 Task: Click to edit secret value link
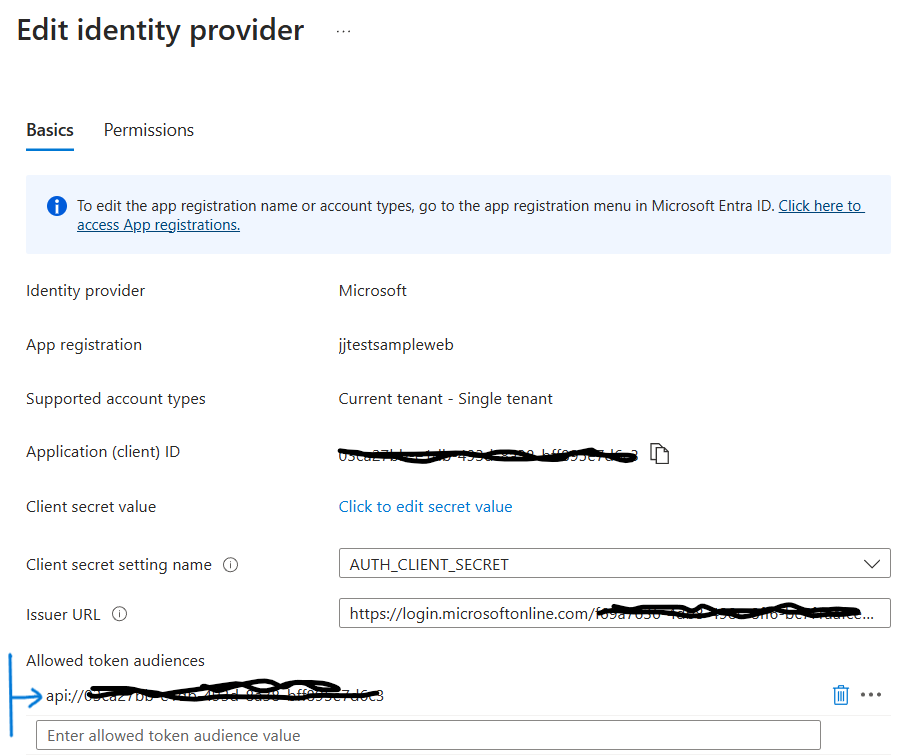(x=425, y=507)
